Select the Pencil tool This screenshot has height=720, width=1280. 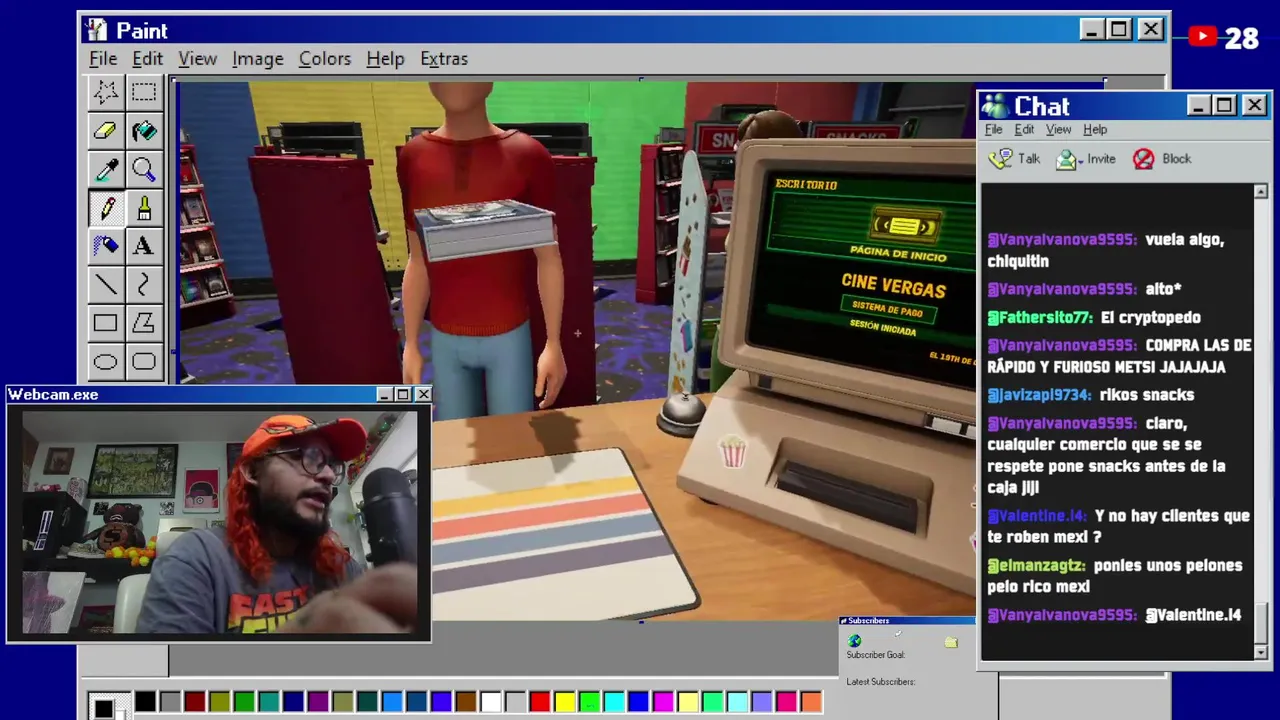pos(105,208)
